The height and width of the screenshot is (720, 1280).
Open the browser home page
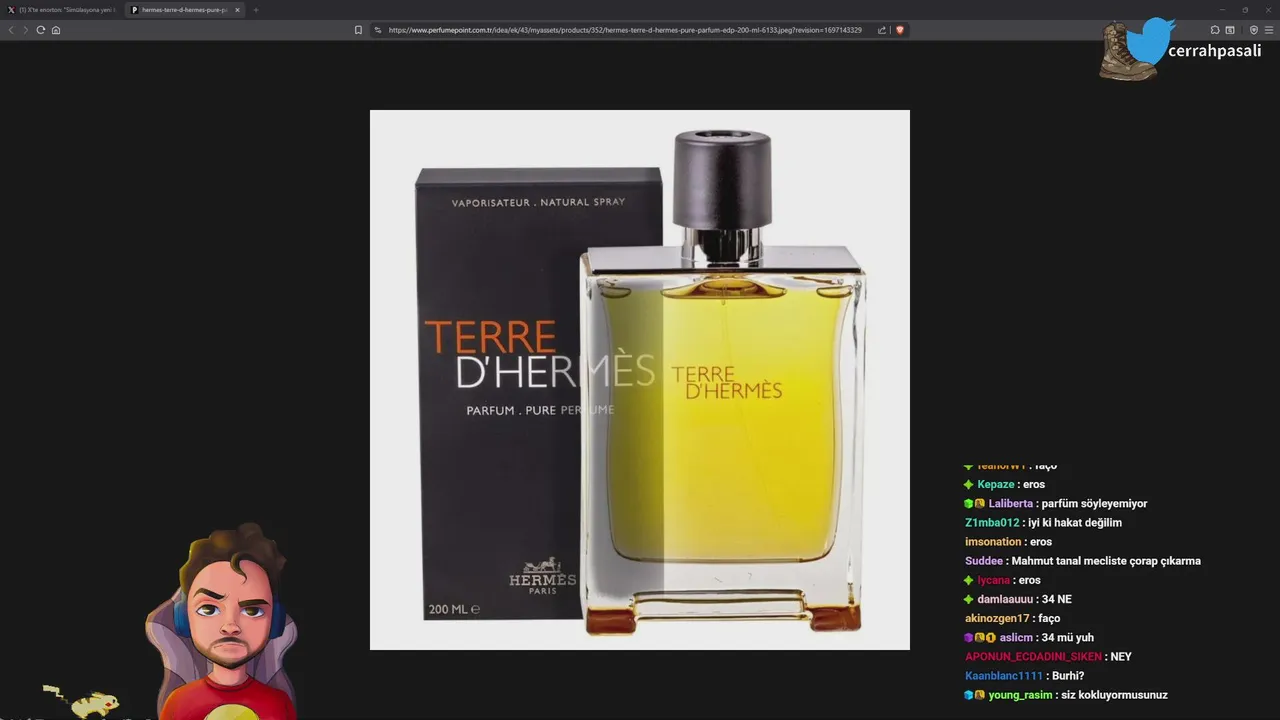(56, 30)
